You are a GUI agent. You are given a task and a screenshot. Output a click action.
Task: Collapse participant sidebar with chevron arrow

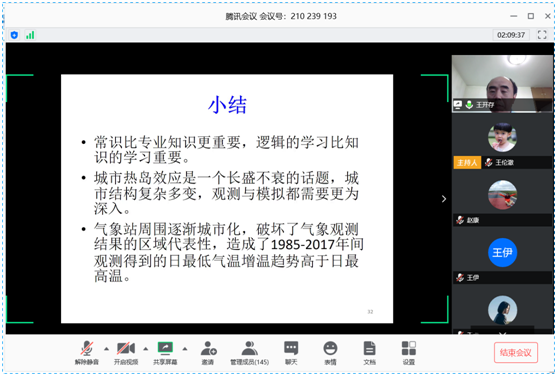(x=444, y=199)
